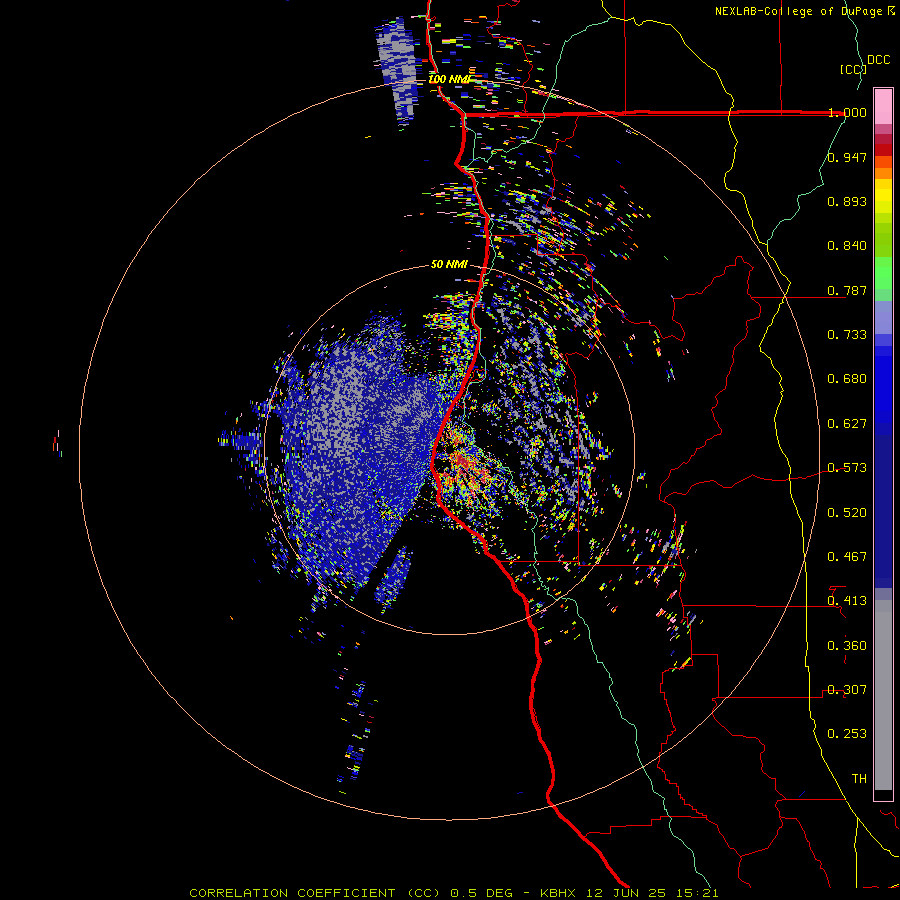Click the 0.467 scale value
This screenshot has height=900, width=900.
(847, 557)
